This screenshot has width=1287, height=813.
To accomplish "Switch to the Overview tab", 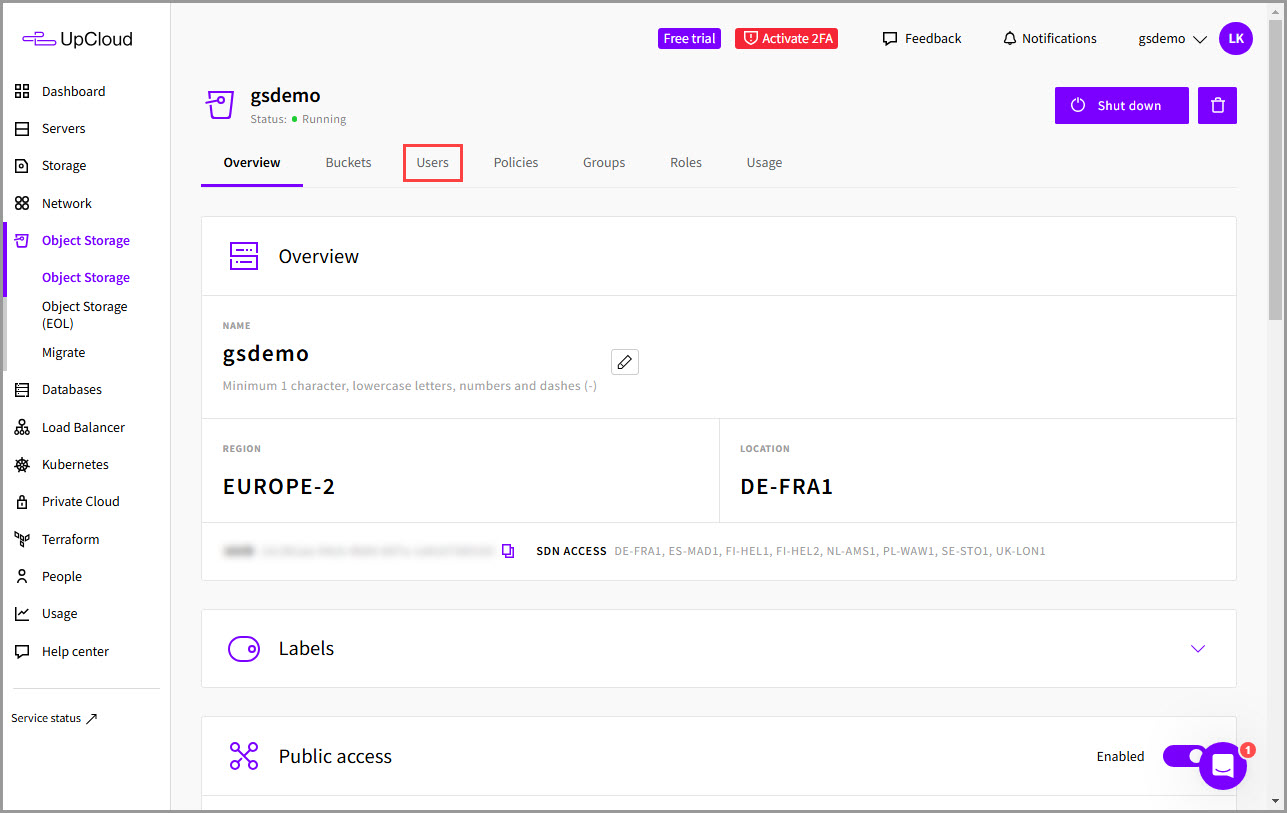I will (252, 163).
